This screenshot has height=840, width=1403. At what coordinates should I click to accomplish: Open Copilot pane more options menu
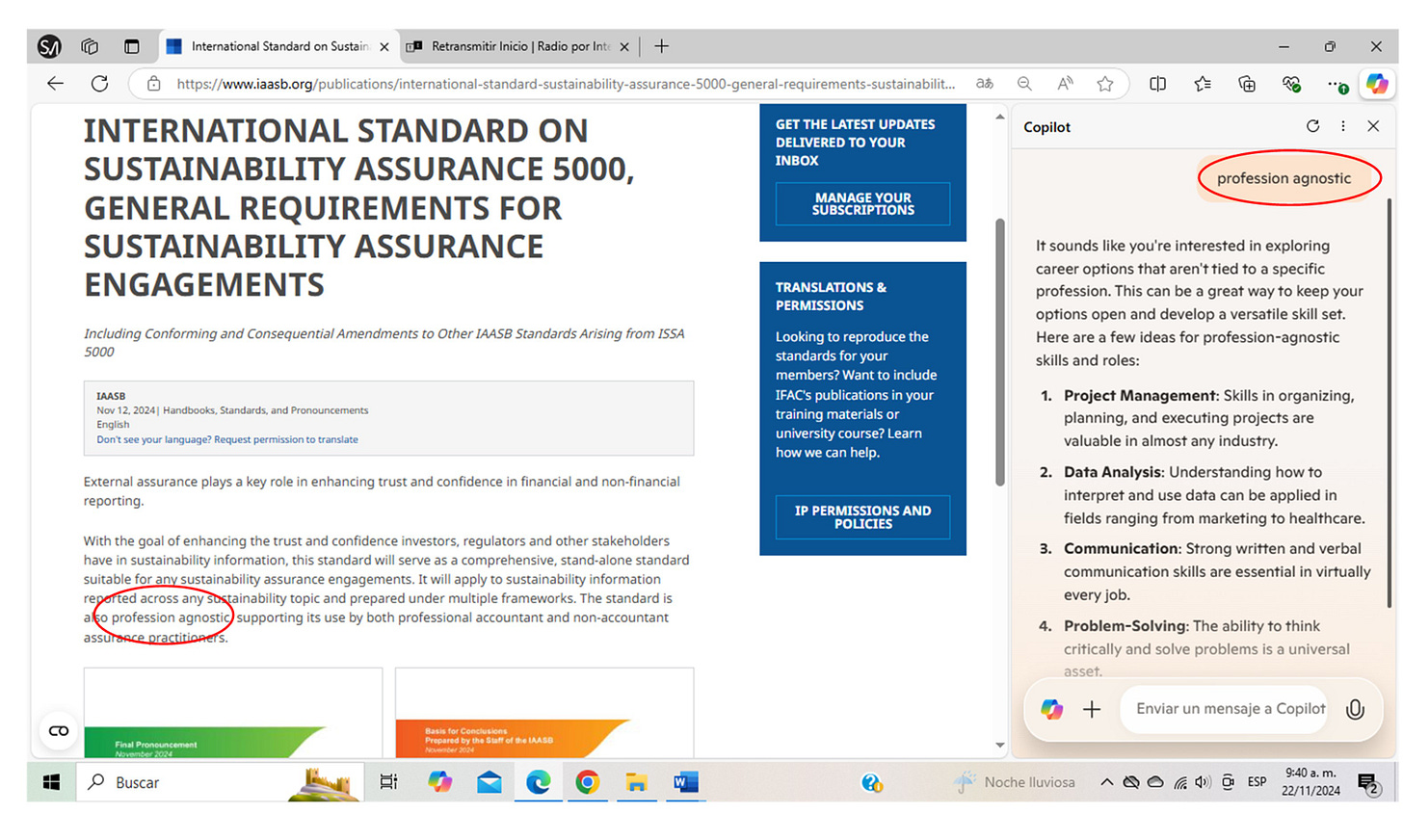pos(1343,126)
